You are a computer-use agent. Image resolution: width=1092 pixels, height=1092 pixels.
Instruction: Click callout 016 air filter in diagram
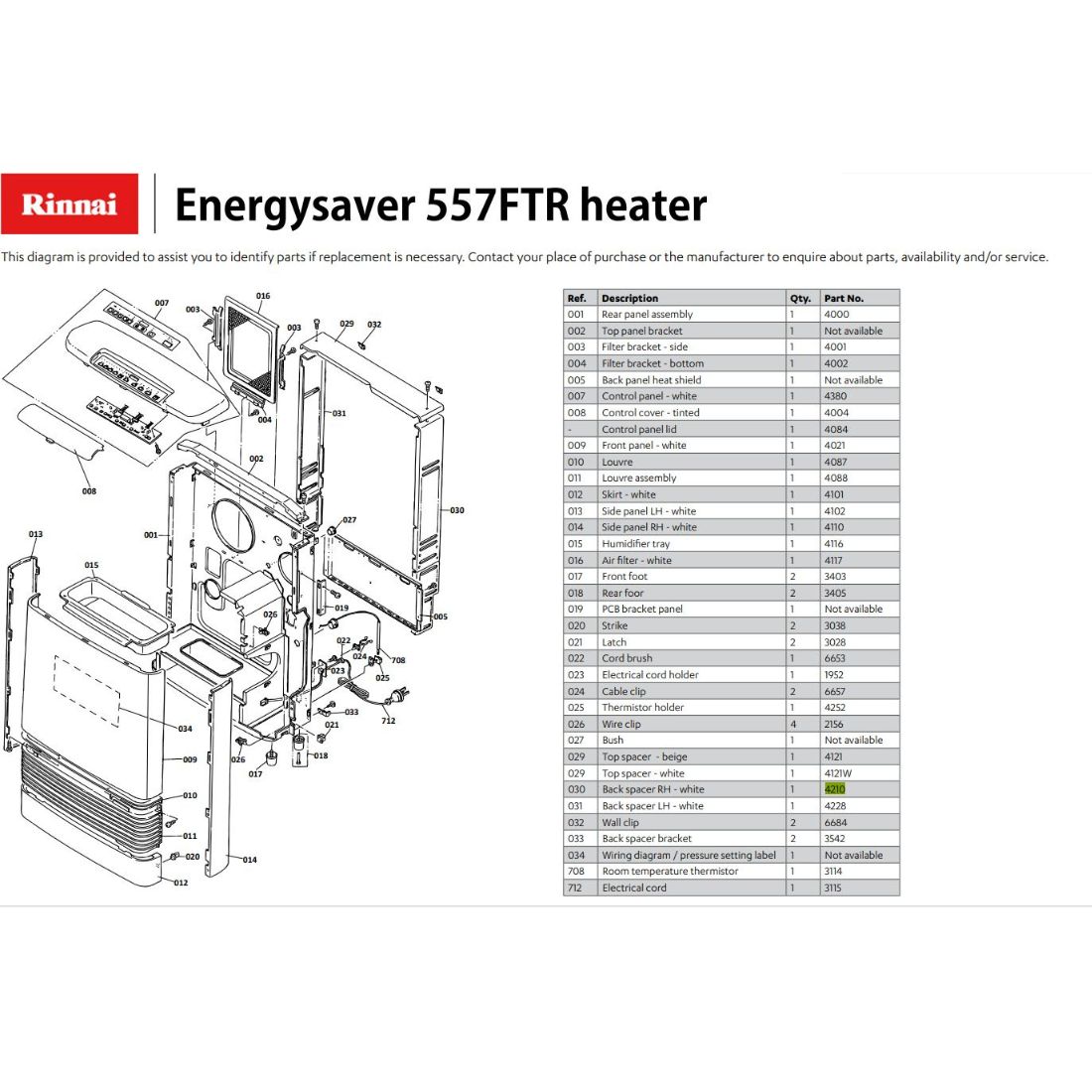click(262, 296)
